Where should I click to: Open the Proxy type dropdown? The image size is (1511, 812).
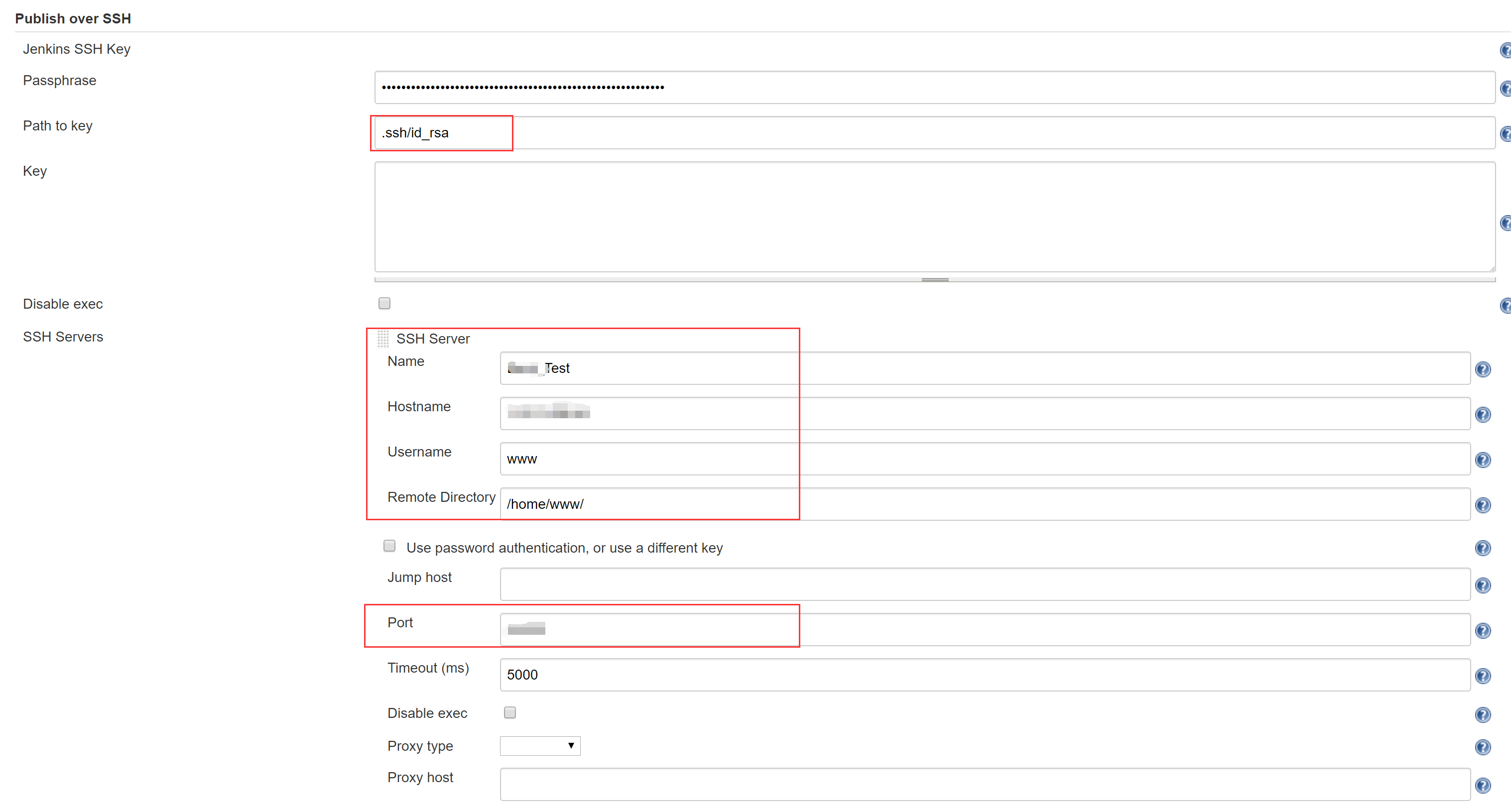click(540, 746)
